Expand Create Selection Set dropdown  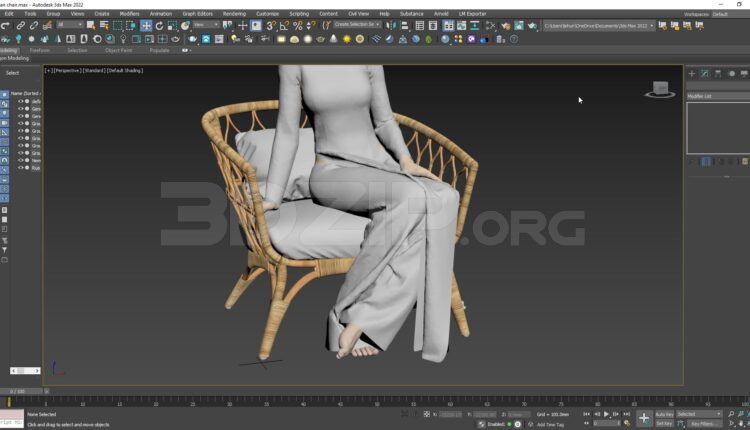click(357, 24)
